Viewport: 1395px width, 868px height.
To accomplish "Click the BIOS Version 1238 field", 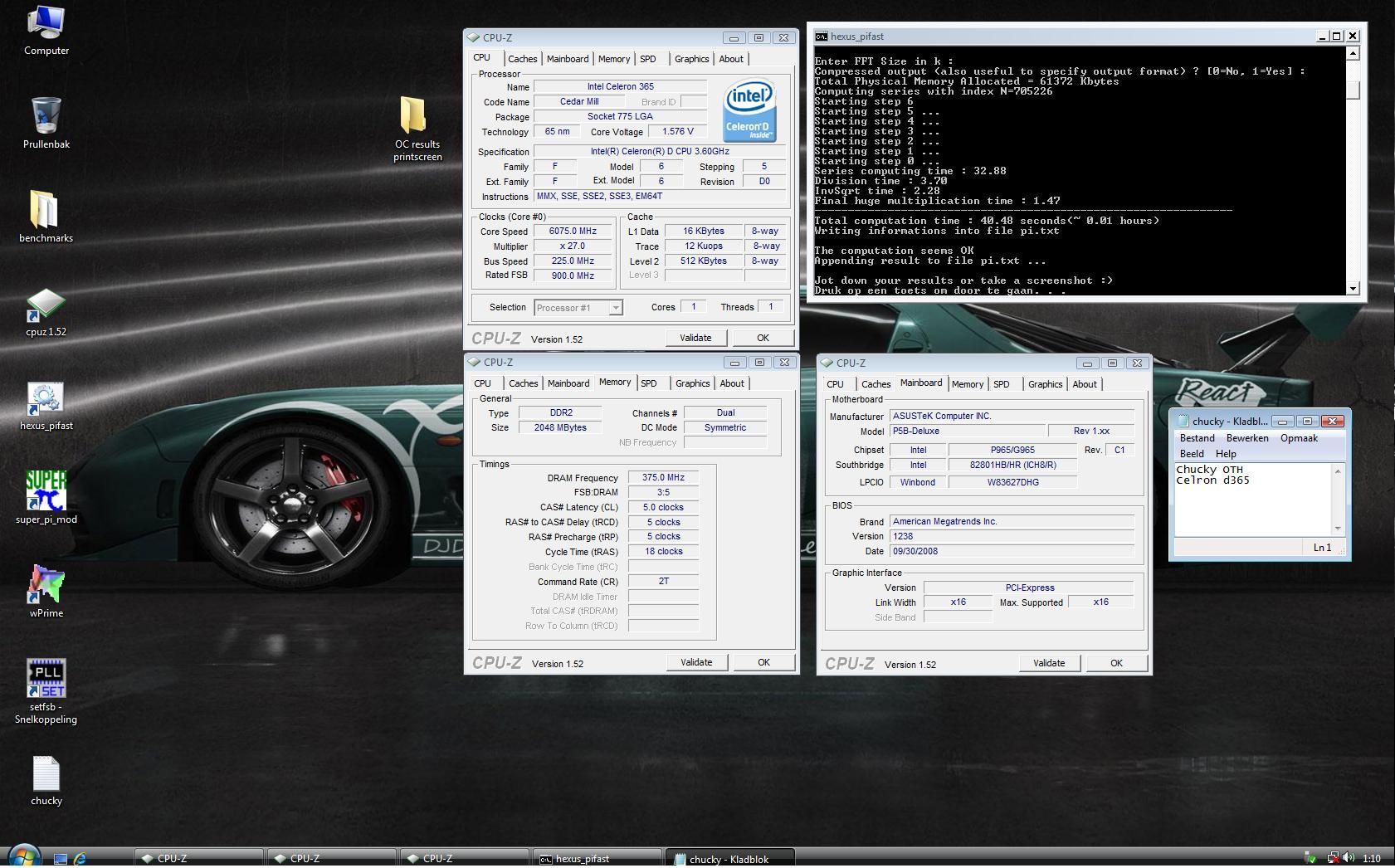I will pyautogui.click(x=1012, y=536).
